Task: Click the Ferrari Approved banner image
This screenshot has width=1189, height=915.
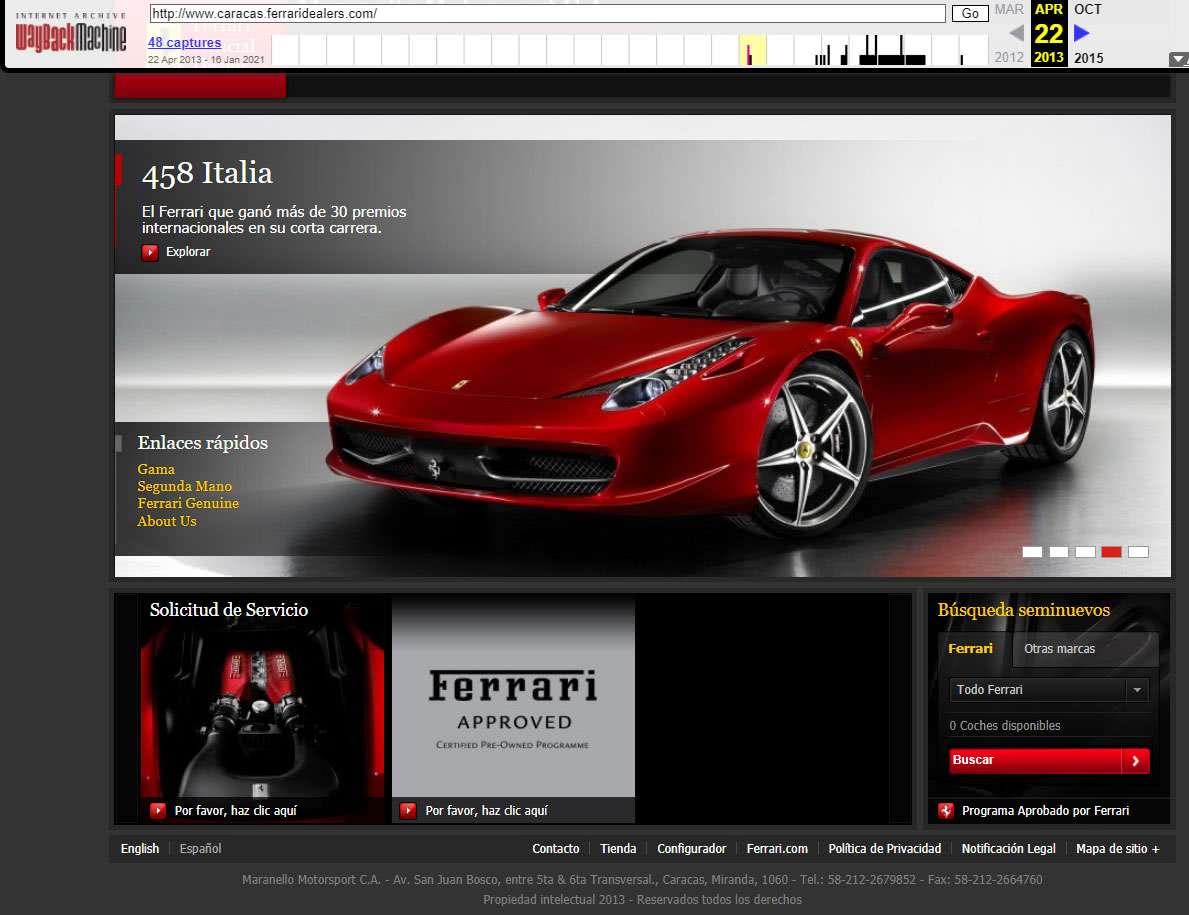Action: pyautogui.click(x=513, y=696)
